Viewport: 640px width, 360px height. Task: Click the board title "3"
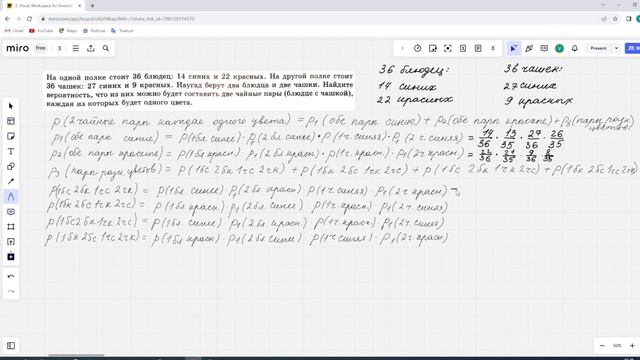click(x=59, y=48)
